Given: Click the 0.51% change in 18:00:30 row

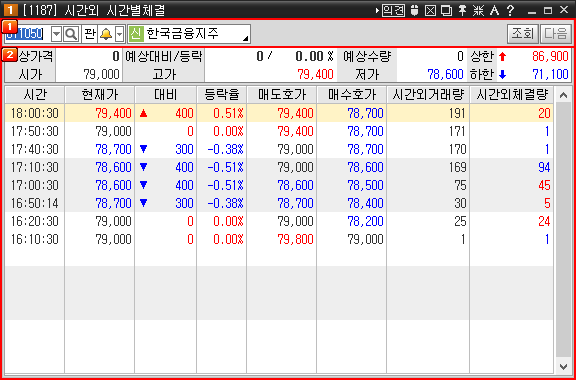Looking at the screenshot, I should tap(228, 113).
